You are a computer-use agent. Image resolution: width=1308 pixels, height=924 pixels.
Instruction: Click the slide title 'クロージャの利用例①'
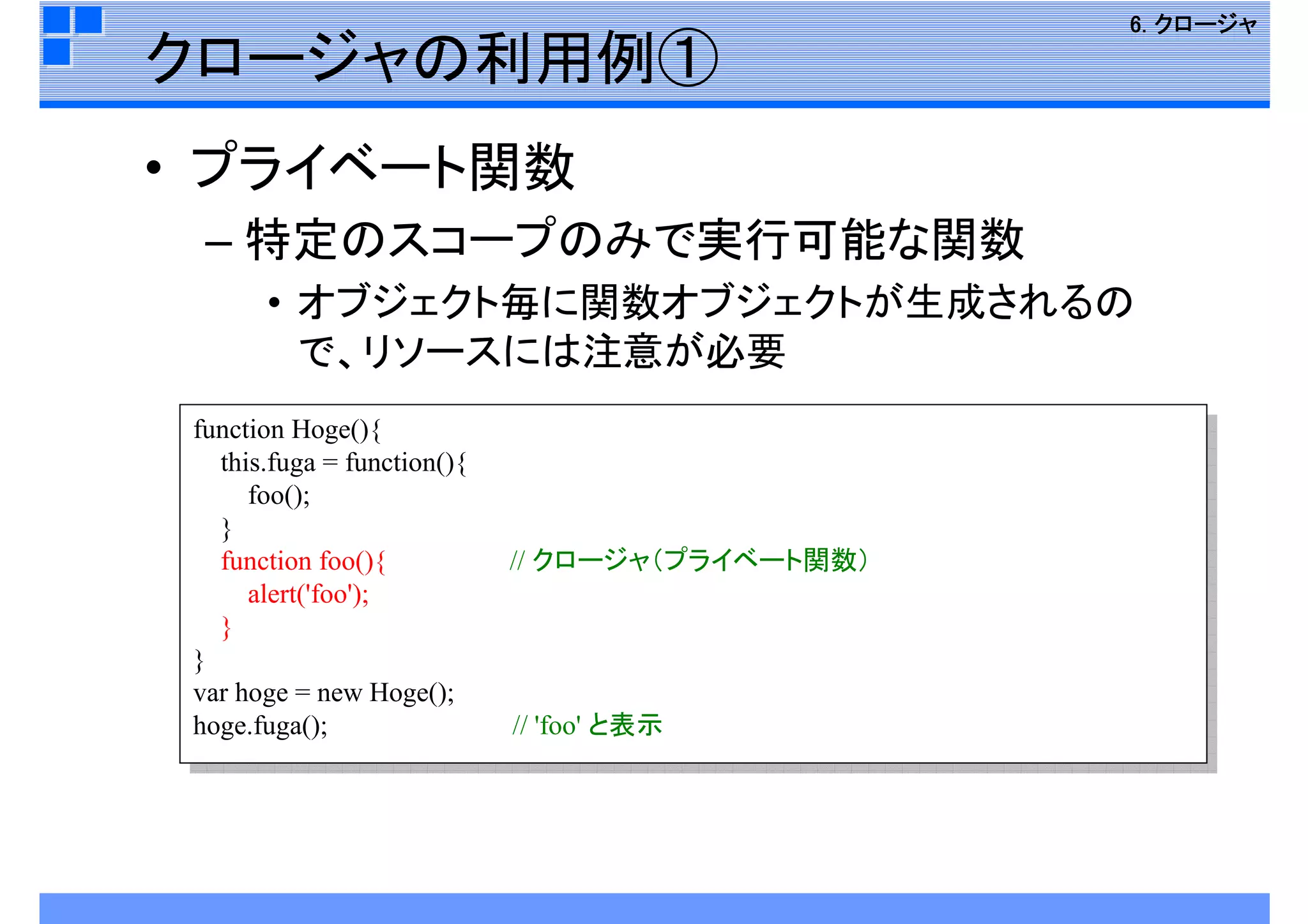click(432, 57)
